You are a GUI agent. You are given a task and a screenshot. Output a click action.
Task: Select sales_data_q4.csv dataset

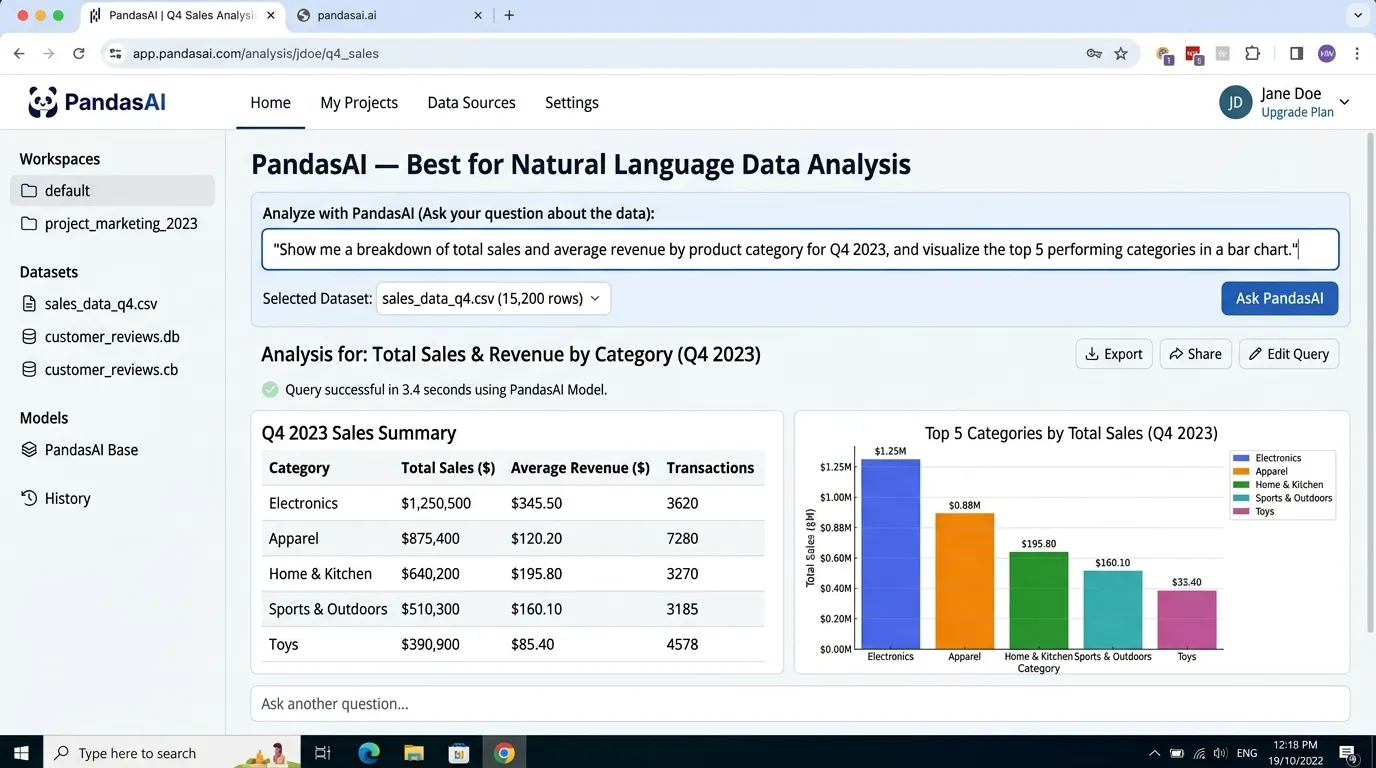pyautogui.click(x=90, y=304)
